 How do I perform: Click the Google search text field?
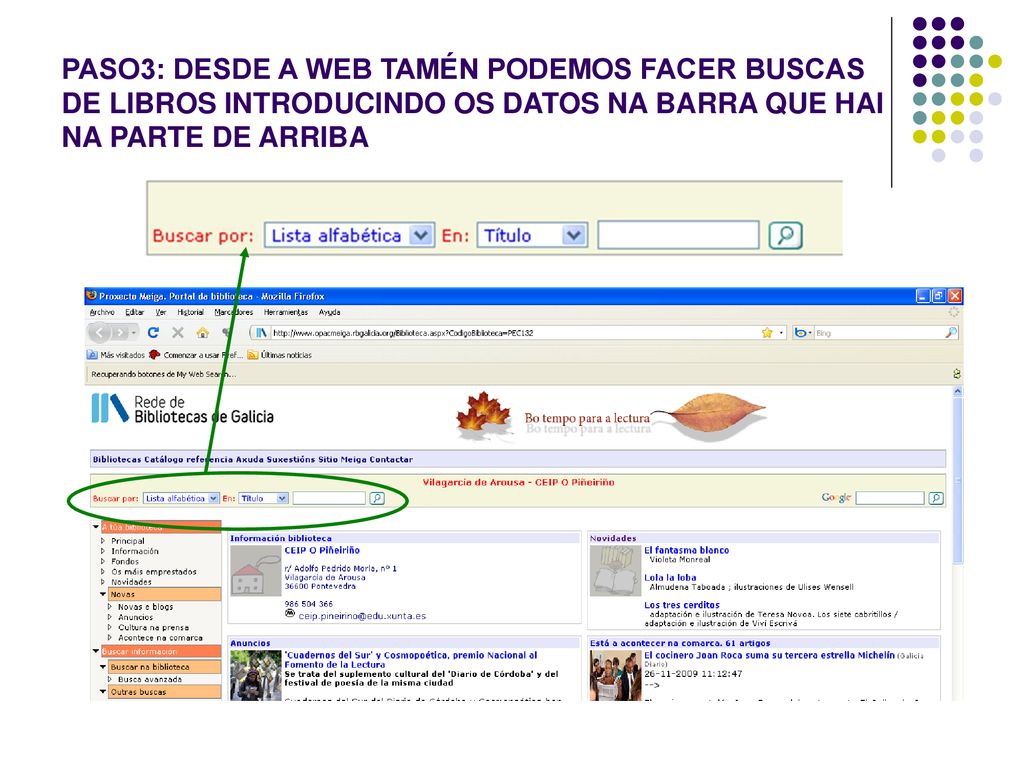(x=891, y=498)
